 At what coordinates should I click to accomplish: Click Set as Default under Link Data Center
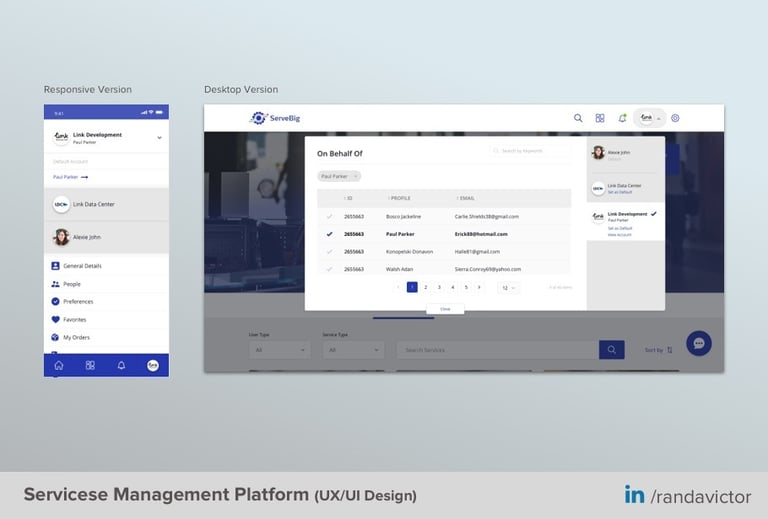620,192
